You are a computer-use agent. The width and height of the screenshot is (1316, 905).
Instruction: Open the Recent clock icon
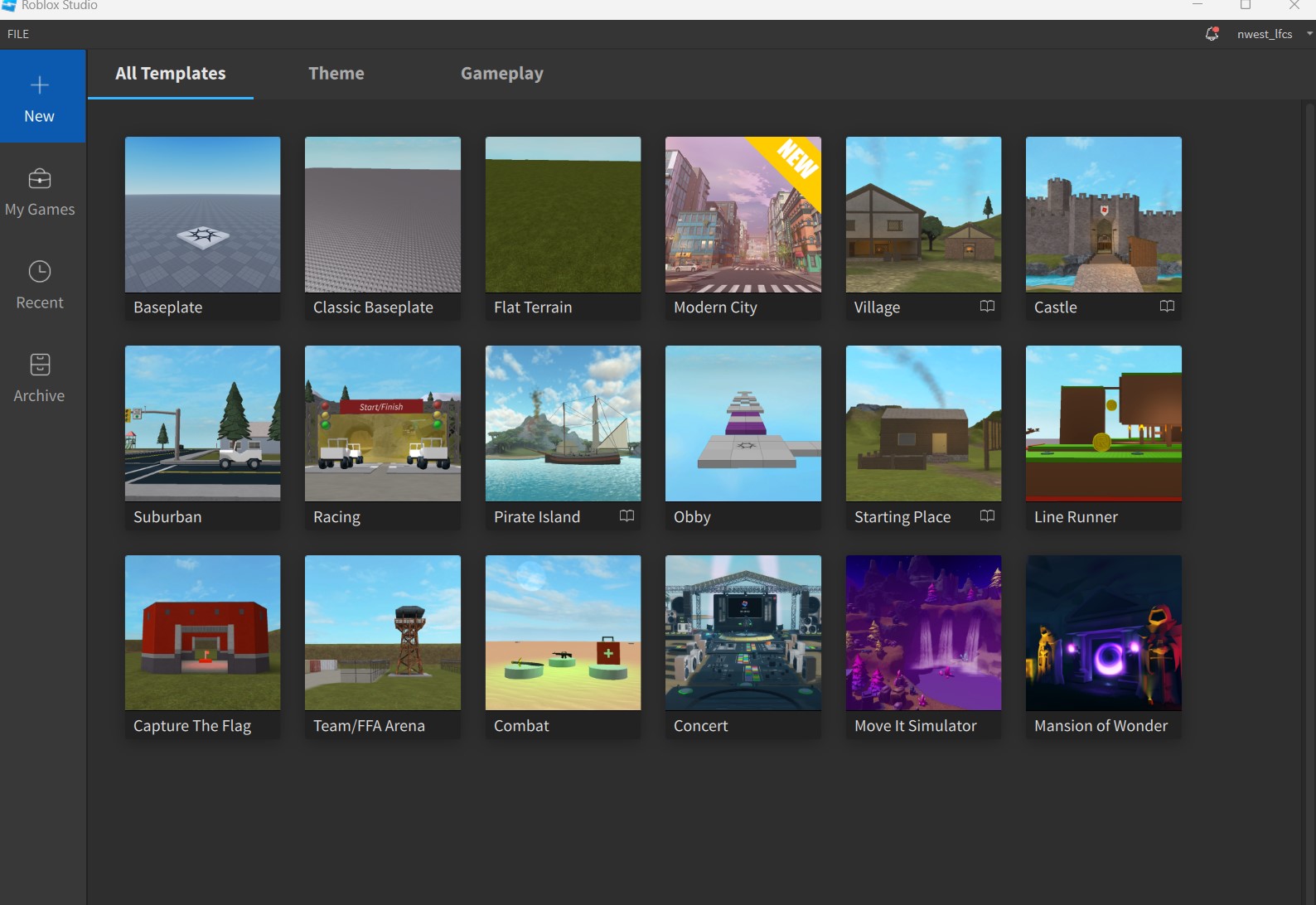[40, 272]
